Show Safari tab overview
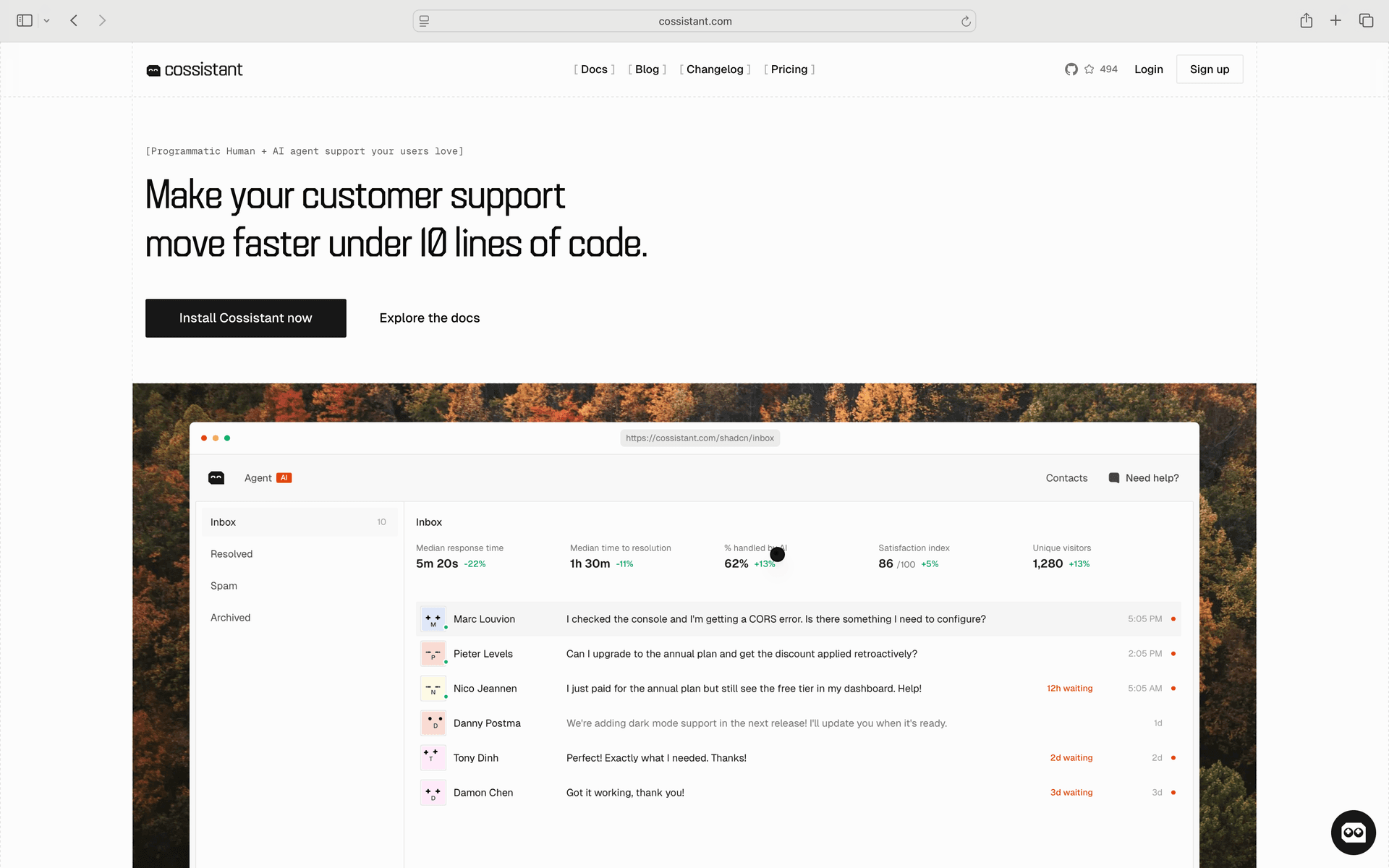This screenshot has height=868, width=1389. click(1366, 21)
